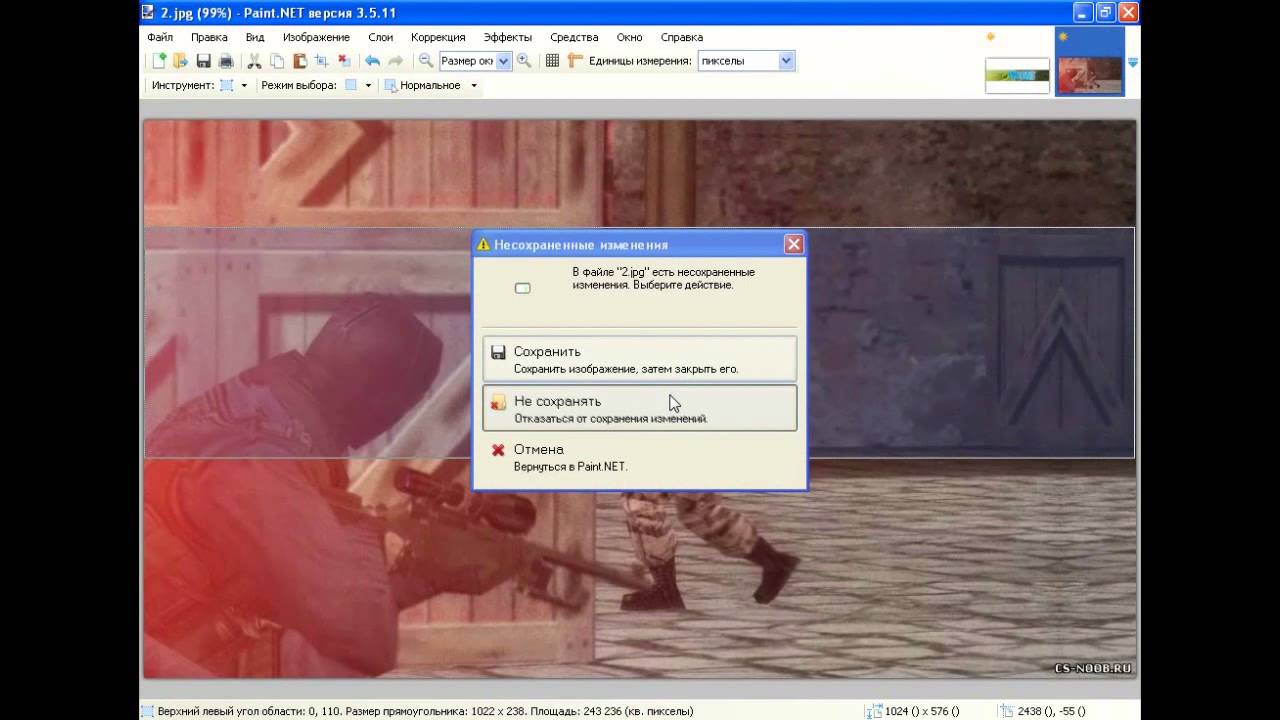Click the Copy icon in toolbar
The height and width of the screenshot is (720, 1280).
pyautogui.click(x=277, y=61)
